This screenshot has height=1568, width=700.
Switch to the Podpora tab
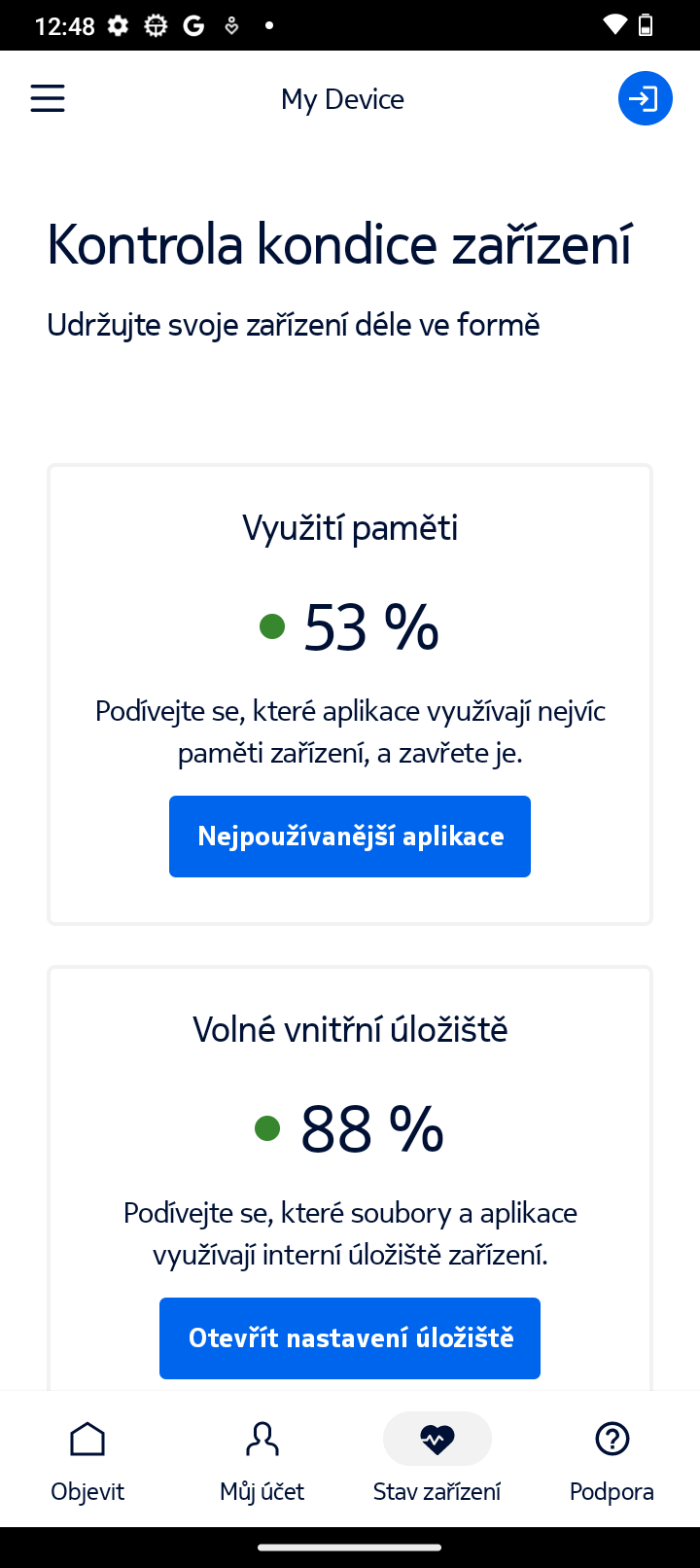[612, 1459]
